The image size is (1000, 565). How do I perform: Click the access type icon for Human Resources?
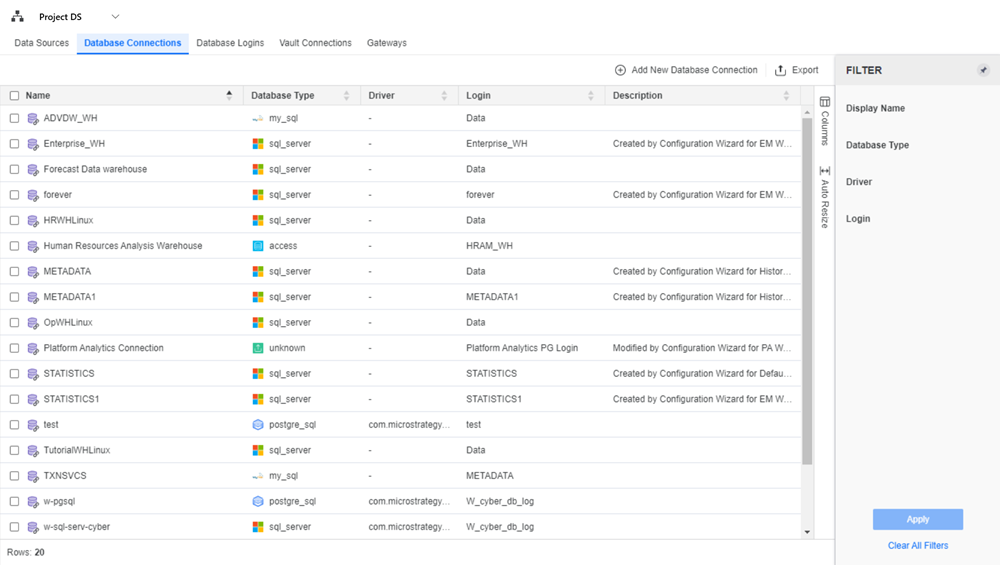(x=258, y=246)
